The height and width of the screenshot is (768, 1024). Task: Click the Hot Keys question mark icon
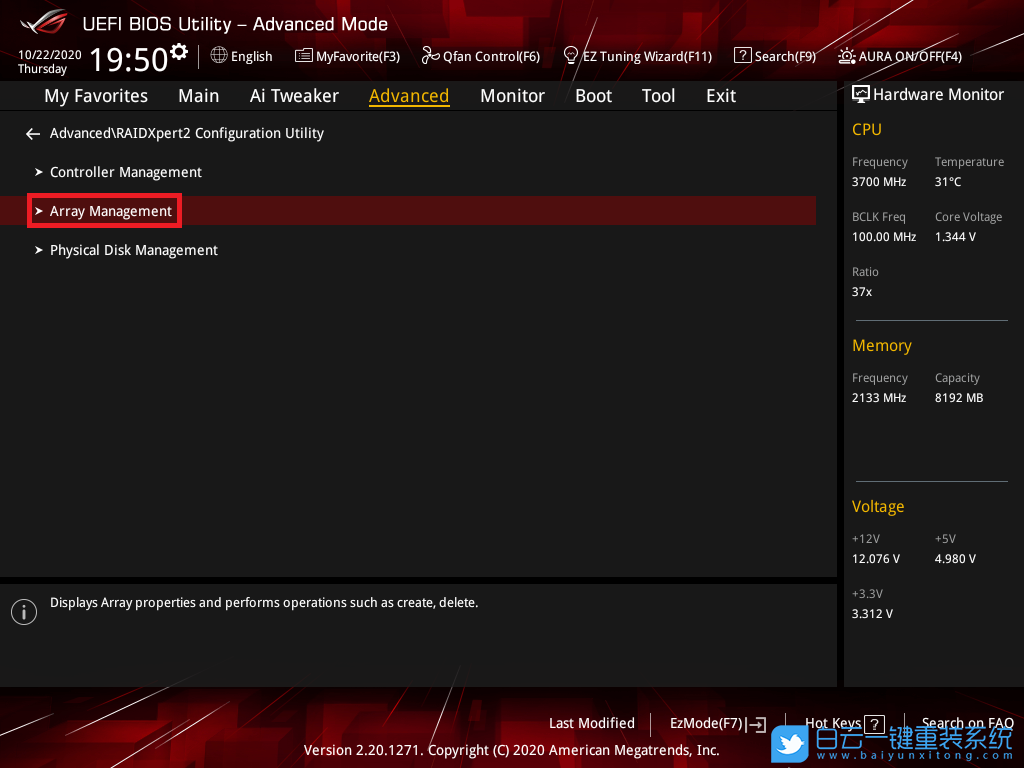(x=874, y=724)
